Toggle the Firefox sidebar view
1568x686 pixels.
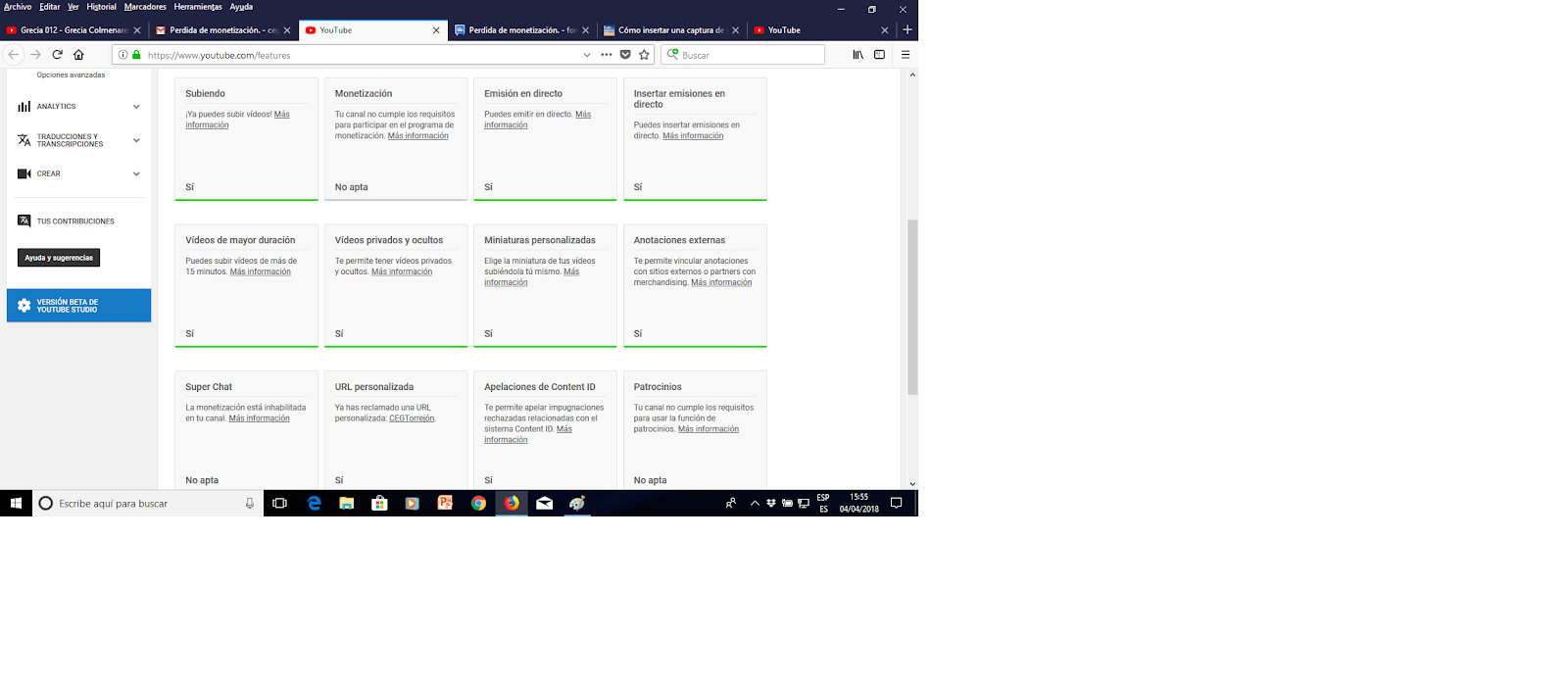pos(880,55)
